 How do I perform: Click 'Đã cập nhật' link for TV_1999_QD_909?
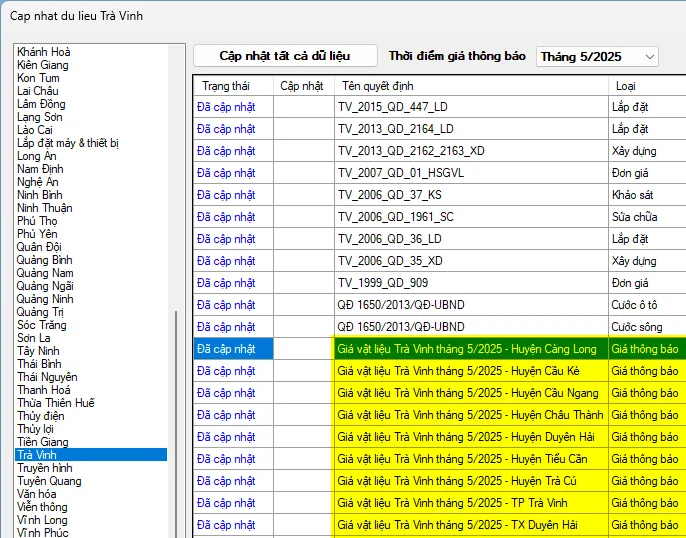tap(226, 283)
